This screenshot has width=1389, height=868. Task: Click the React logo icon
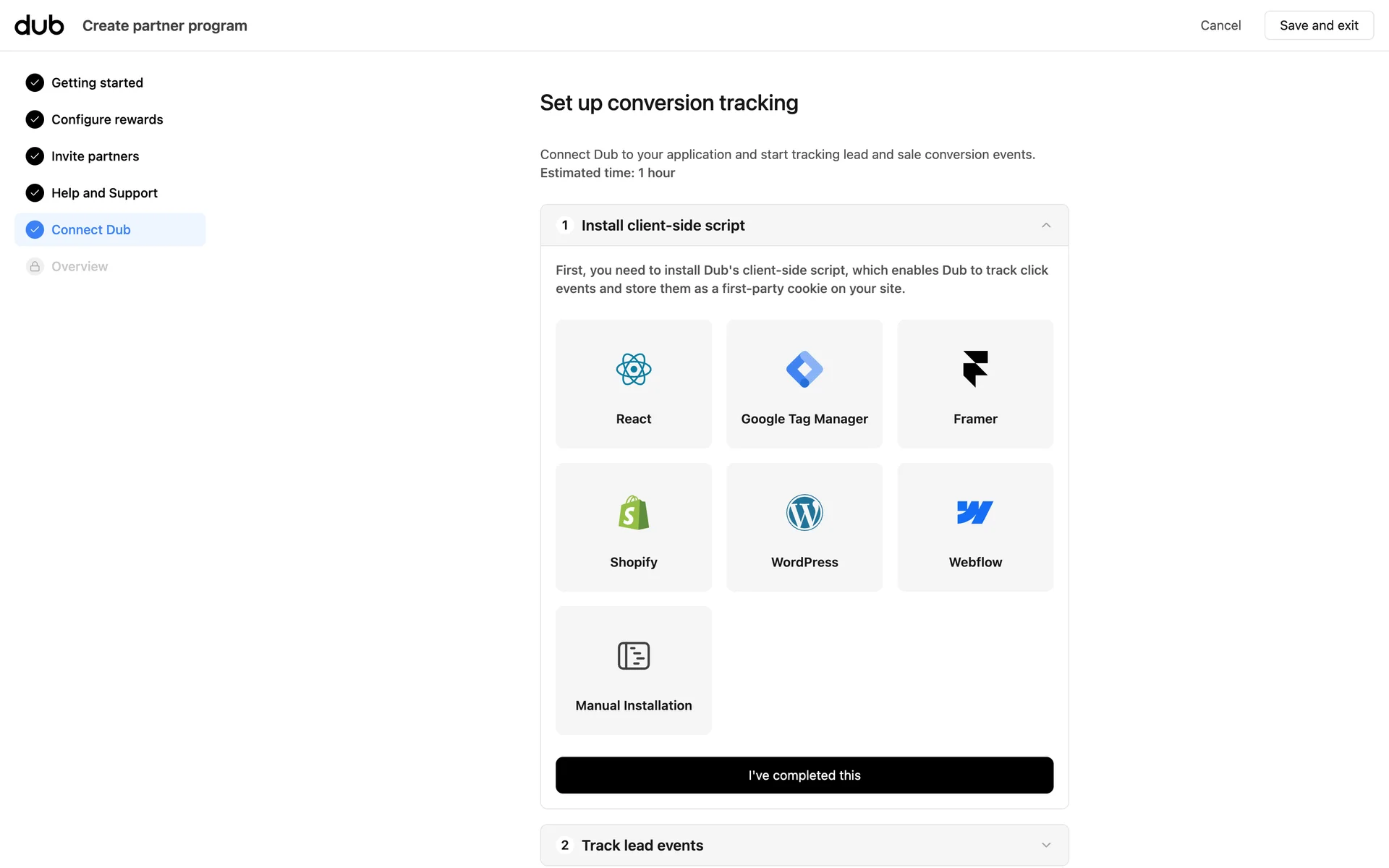634,370
